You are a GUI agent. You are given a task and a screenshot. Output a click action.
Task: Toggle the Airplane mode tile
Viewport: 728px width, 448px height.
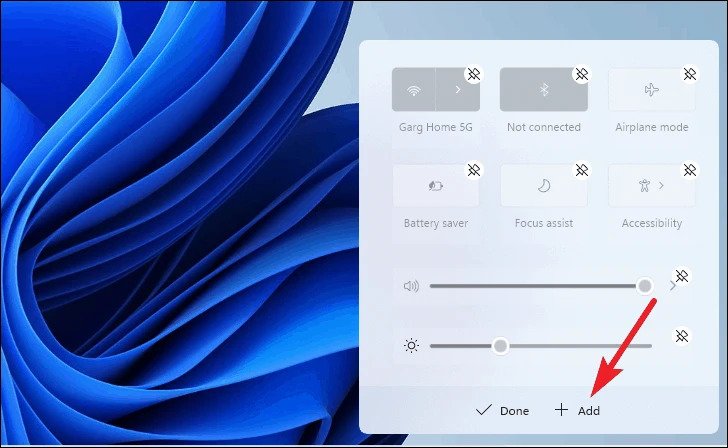(652, 90)
